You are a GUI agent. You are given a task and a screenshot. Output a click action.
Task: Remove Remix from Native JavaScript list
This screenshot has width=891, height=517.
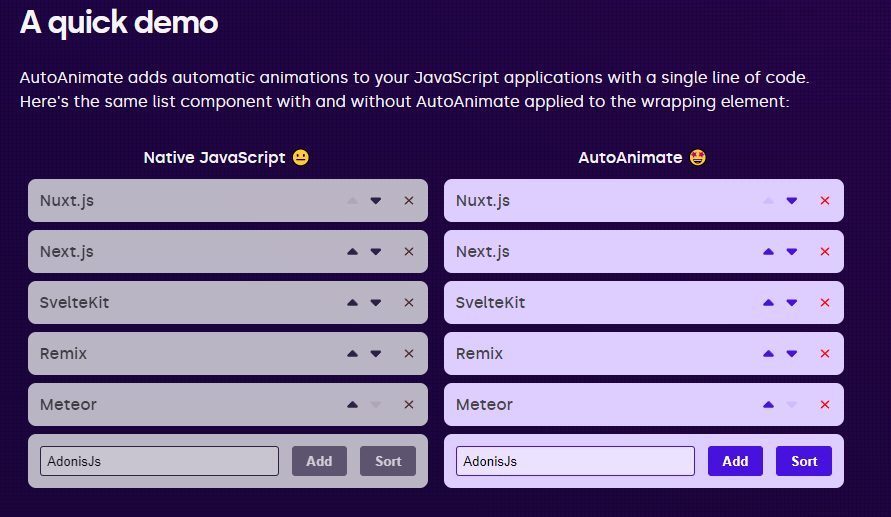pos(409,354)
